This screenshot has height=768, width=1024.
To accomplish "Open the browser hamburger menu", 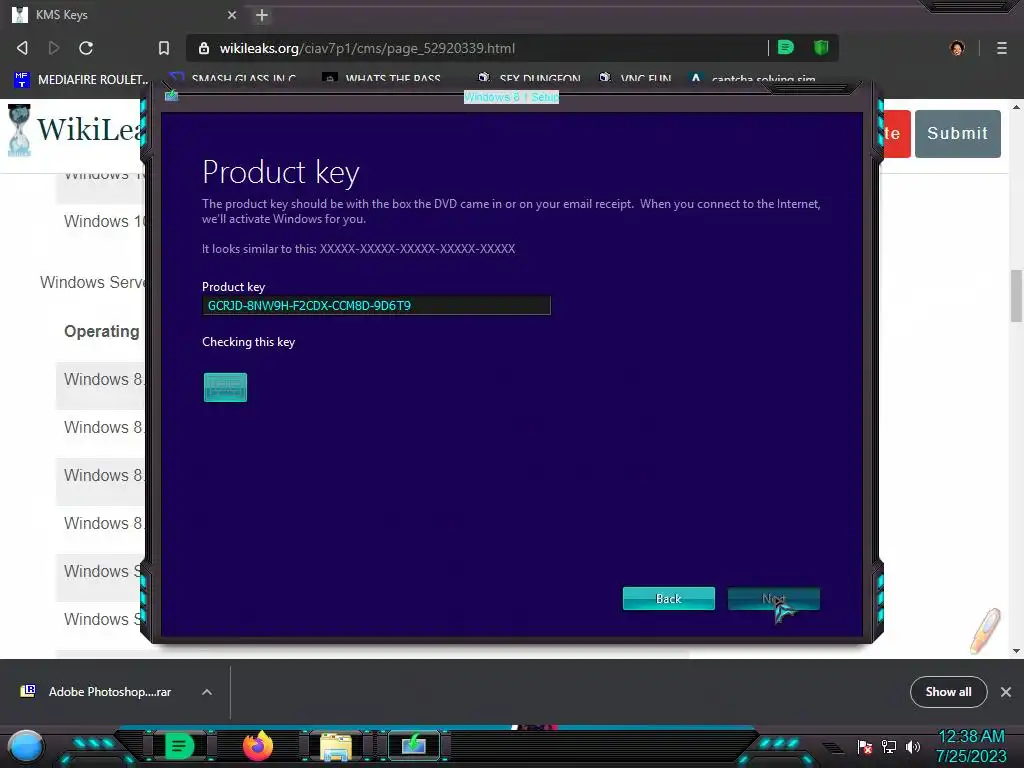I will 1001,48.
